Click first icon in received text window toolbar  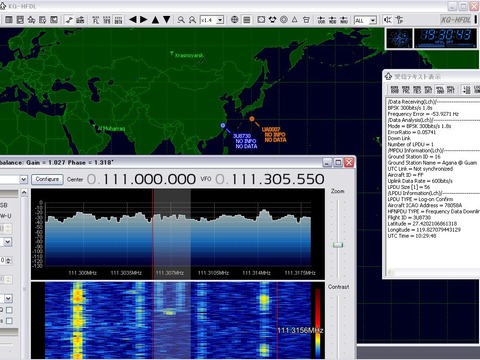tap(395, 89)
